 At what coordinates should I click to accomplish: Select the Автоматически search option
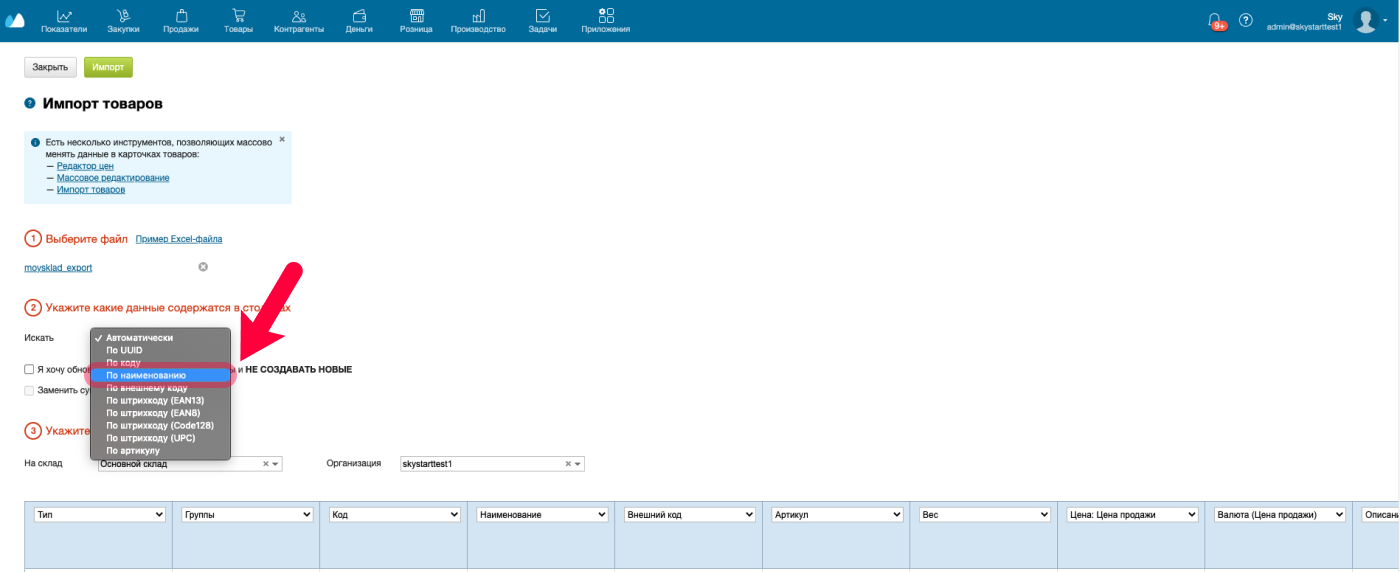coord(161,338)
